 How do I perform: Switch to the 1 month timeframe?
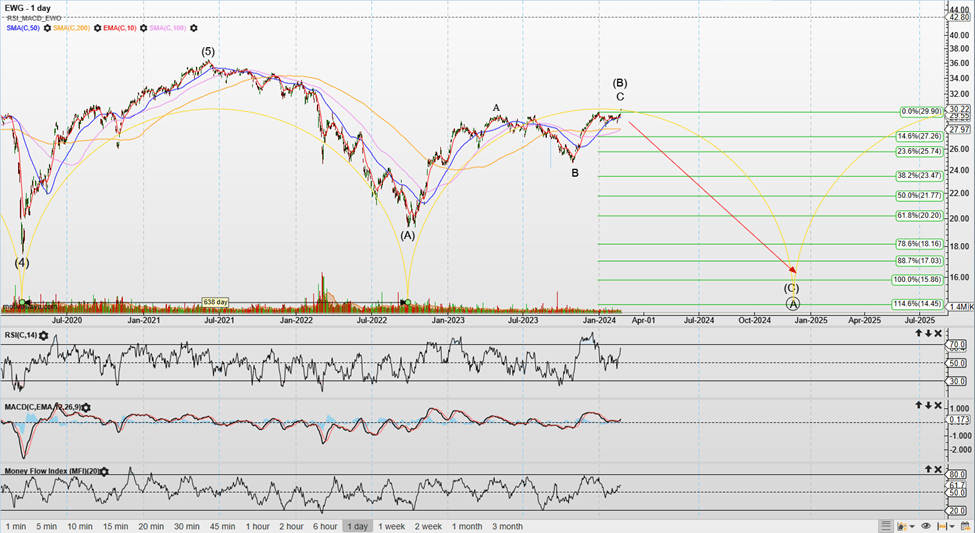tap(467, 526)
